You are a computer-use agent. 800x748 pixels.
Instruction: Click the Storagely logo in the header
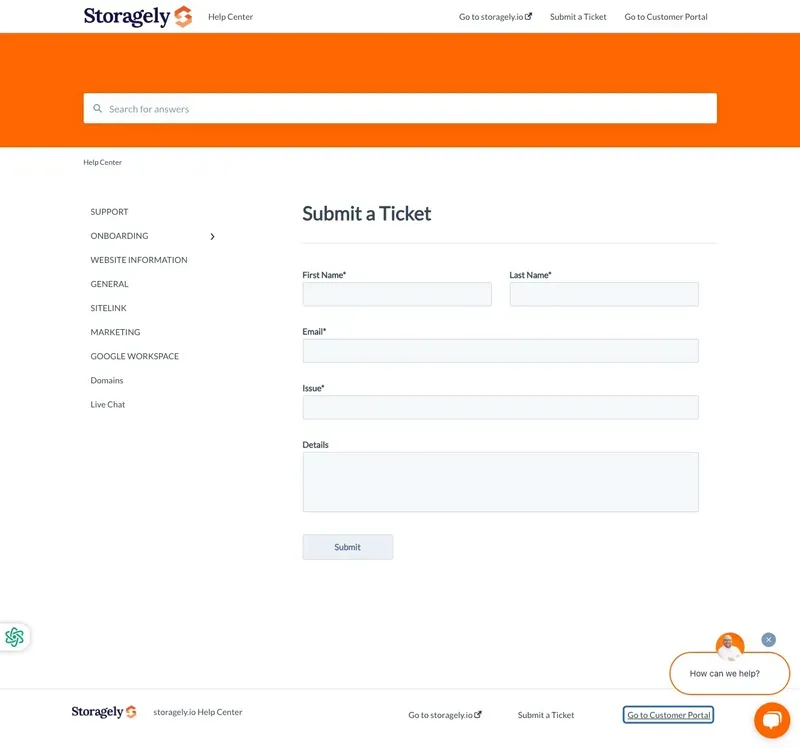tap(138, 16)
